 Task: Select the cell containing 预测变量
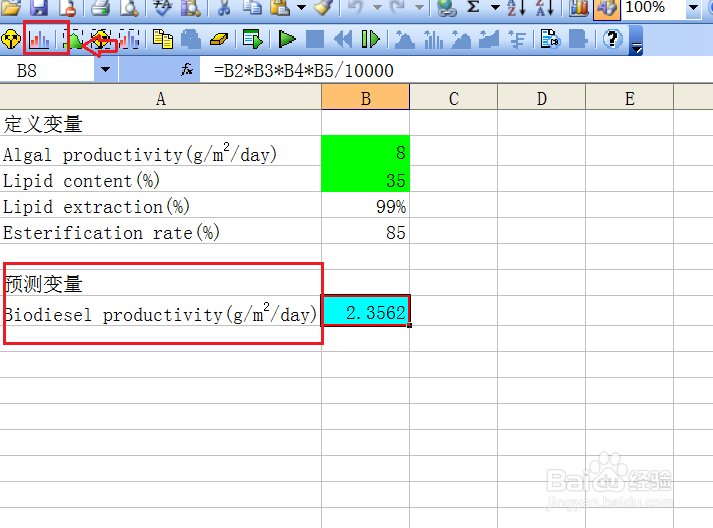161,283
